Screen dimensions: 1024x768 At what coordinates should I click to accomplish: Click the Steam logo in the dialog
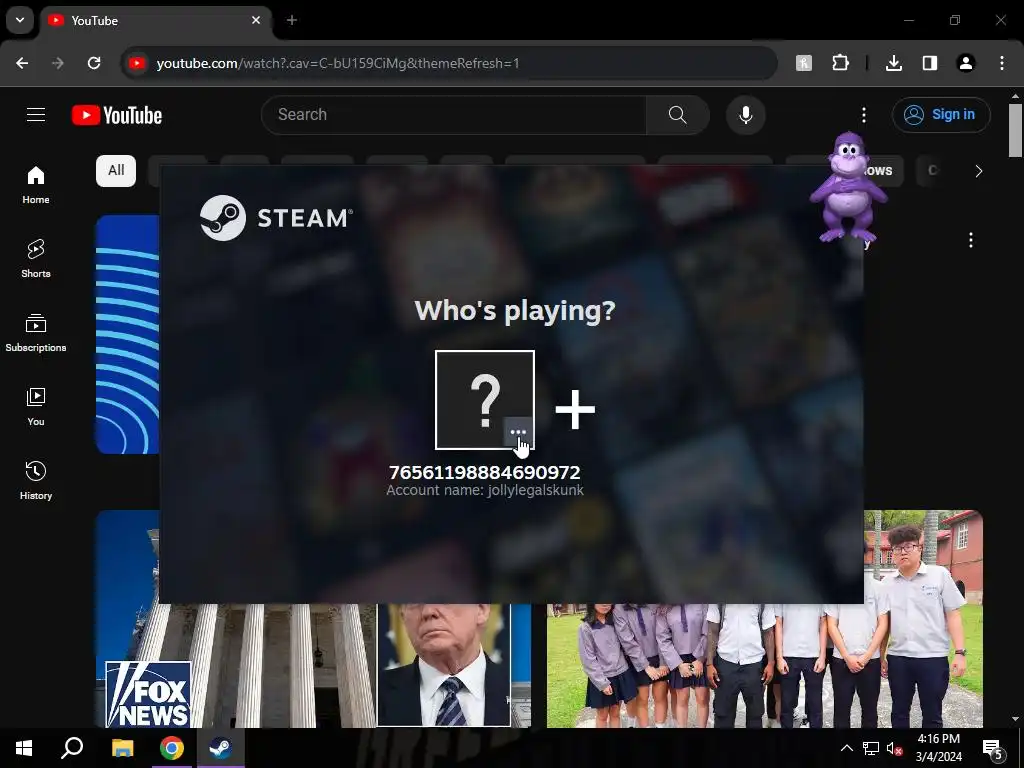tap(276, 217)
